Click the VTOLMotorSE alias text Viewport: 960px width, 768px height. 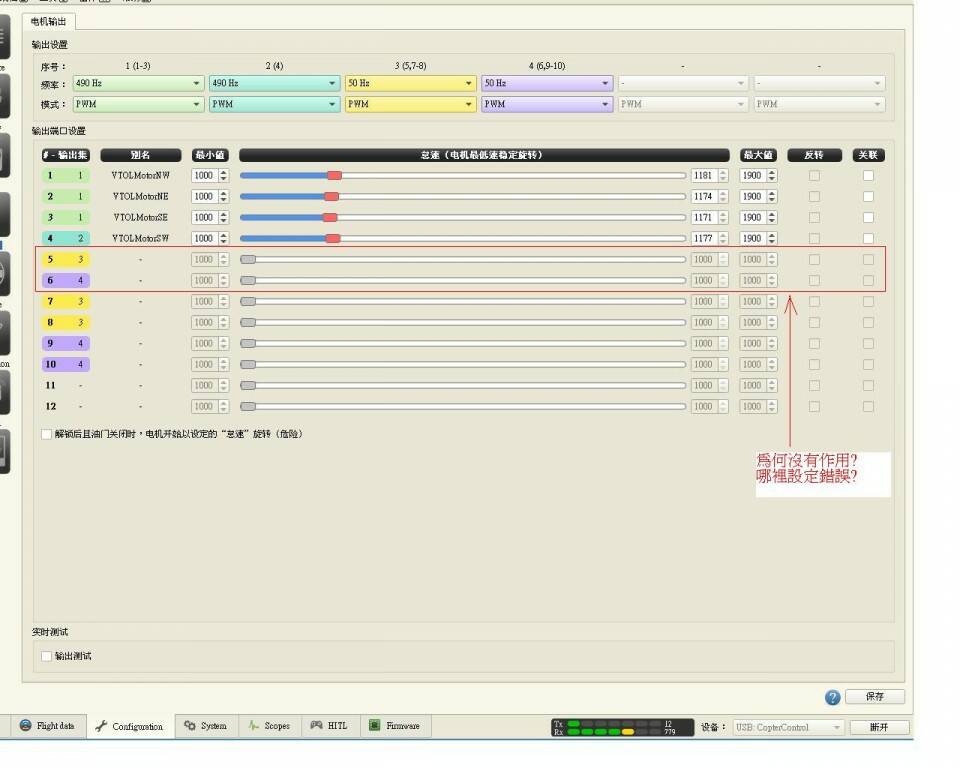click(141, 217)
